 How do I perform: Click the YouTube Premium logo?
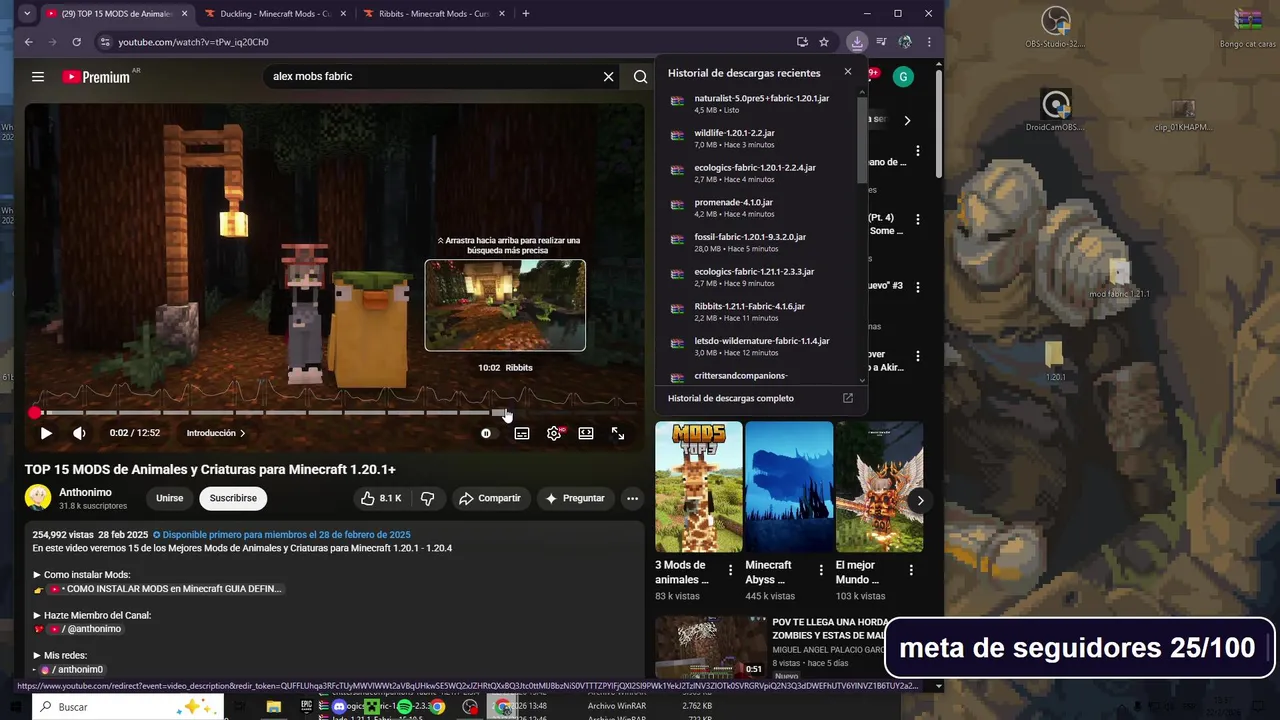click(96, 77)
